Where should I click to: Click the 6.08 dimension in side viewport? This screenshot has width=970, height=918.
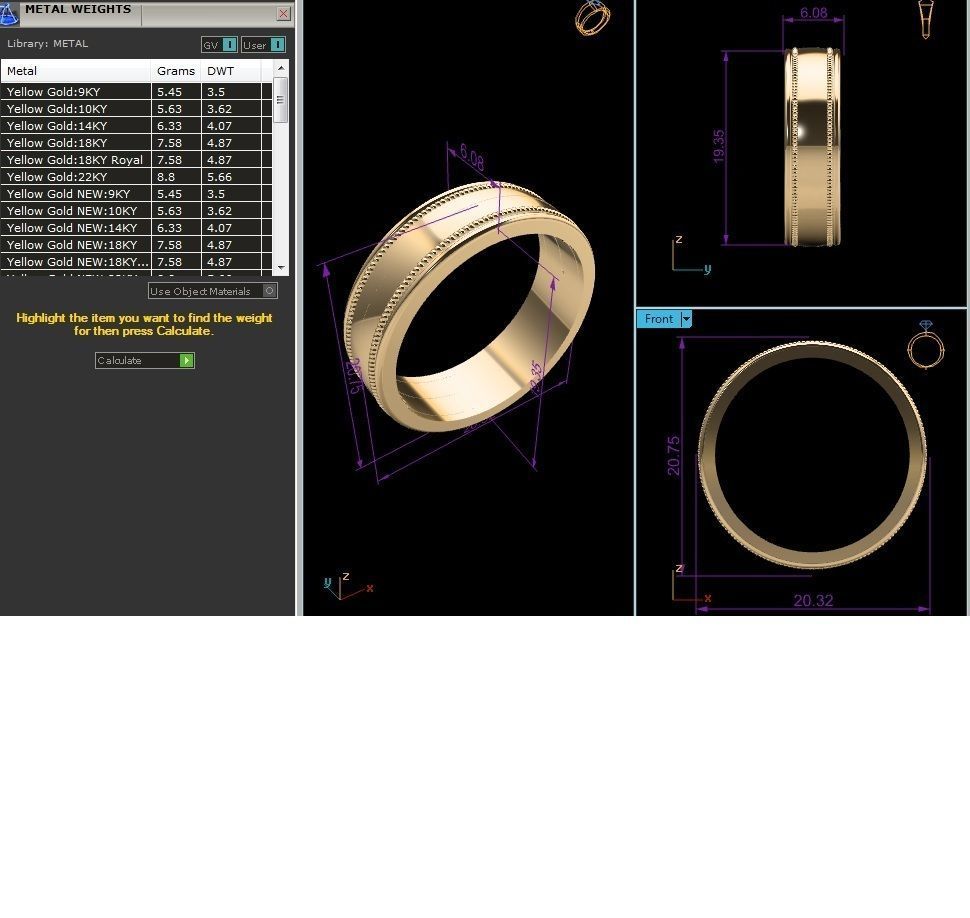pos(813,12)
